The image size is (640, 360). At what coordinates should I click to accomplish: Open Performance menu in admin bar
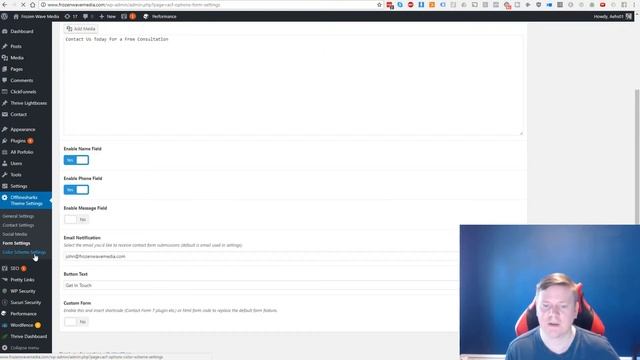160,17
